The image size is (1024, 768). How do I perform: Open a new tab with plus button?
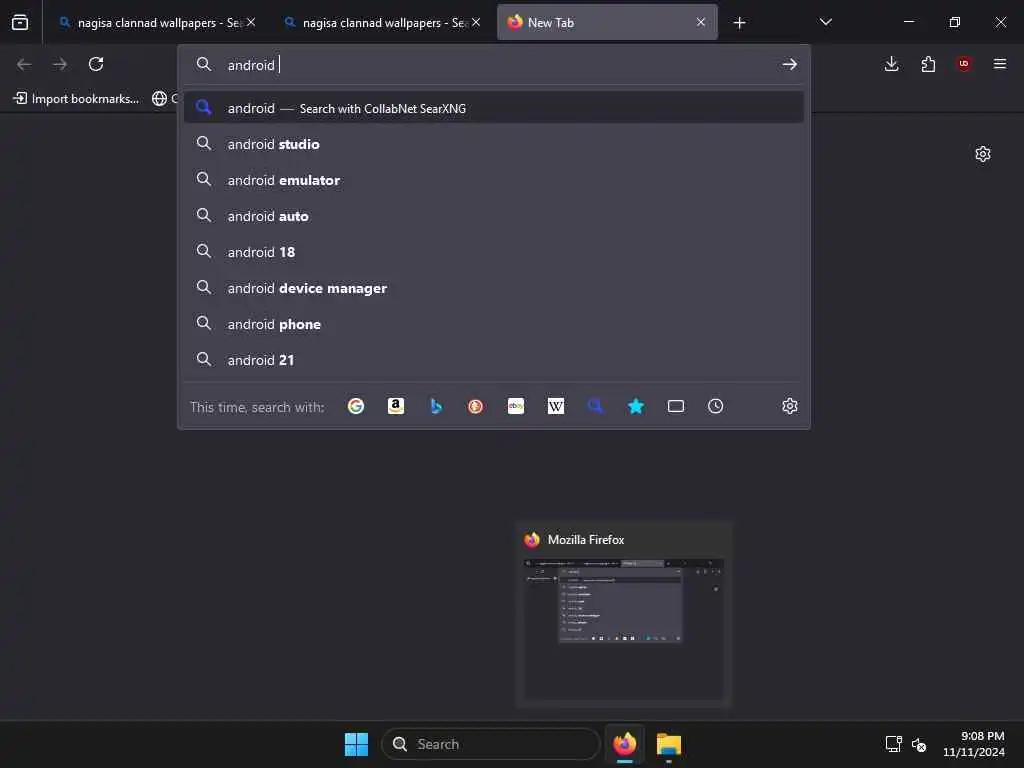pyautogui.click(x=739, y=23)
